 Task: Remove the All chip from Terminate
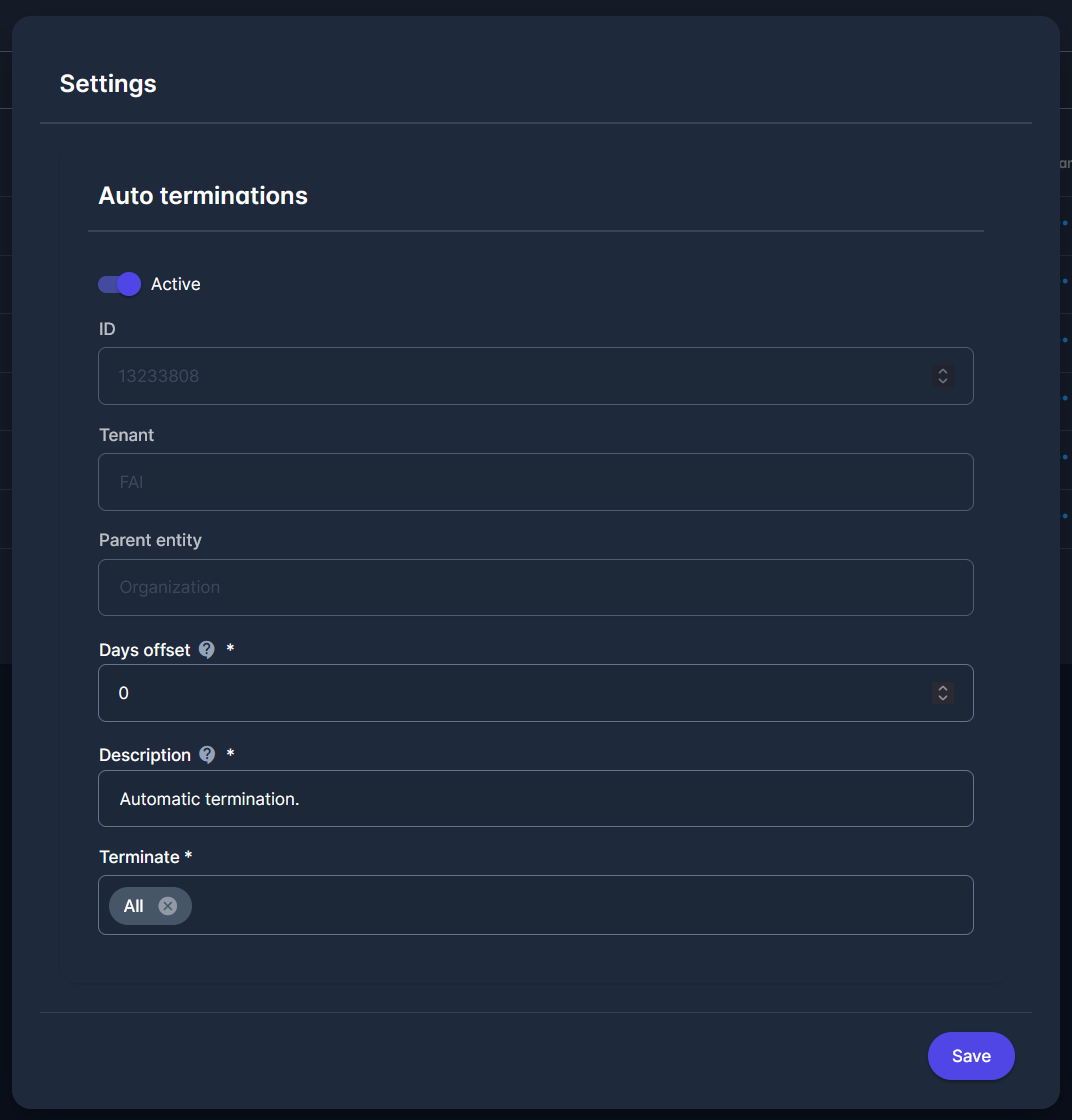click(168, 906)
